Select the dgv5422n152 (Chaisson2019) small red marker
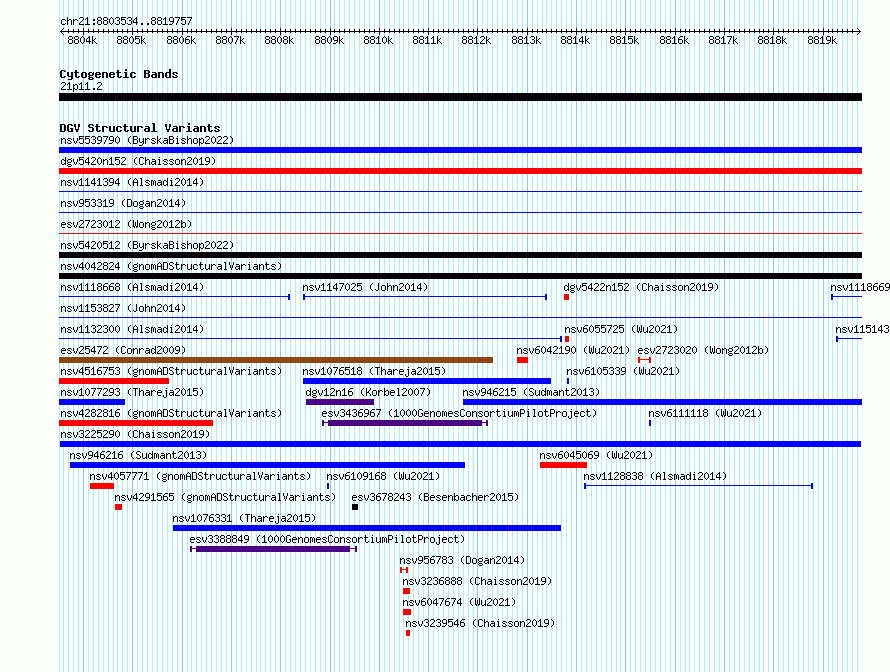This screenshot has height=672, width=890. tap(566, 297)
